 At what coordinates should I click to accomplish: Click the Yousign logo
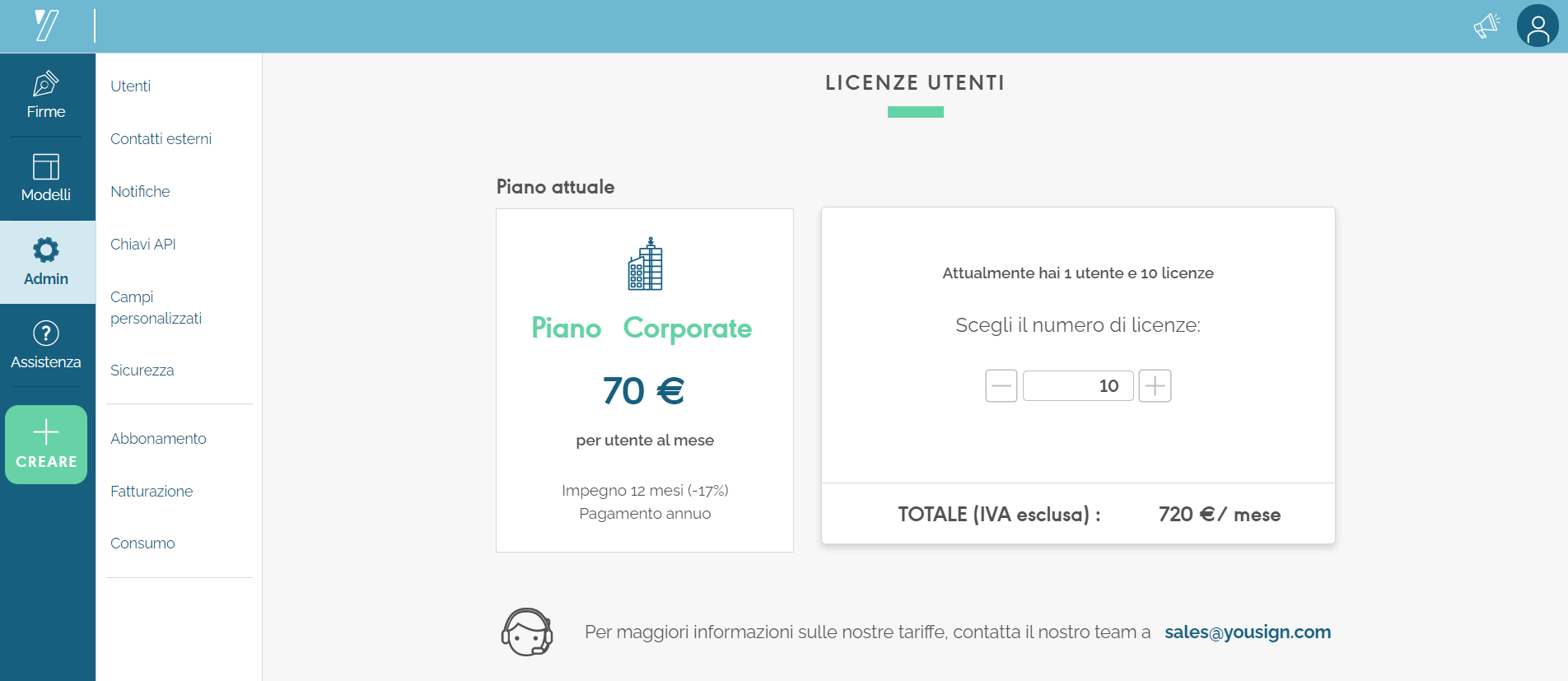(47, 26)
